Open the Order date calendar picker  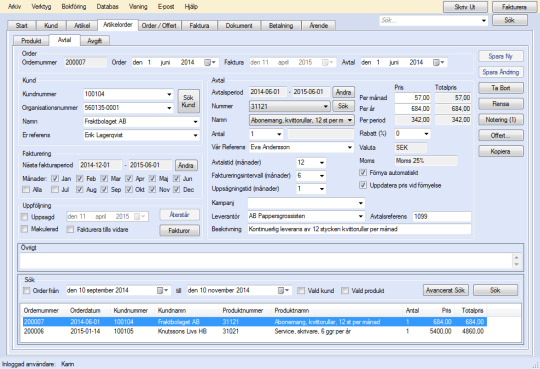pos(209,62)
